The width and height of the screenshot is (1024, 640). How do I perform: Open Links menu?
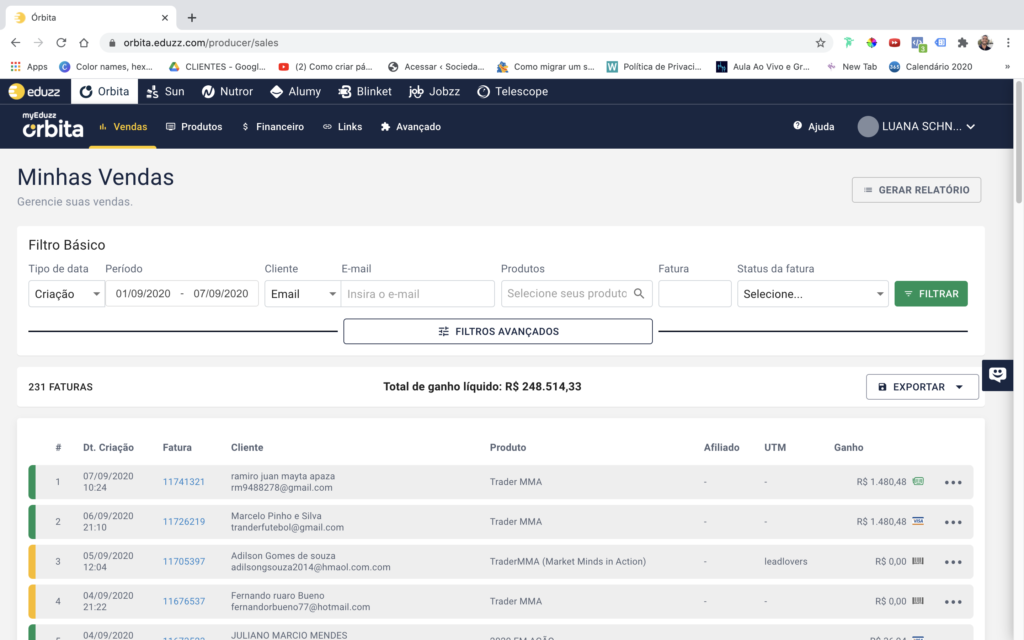pyautogui.click(x=342, y=127)
